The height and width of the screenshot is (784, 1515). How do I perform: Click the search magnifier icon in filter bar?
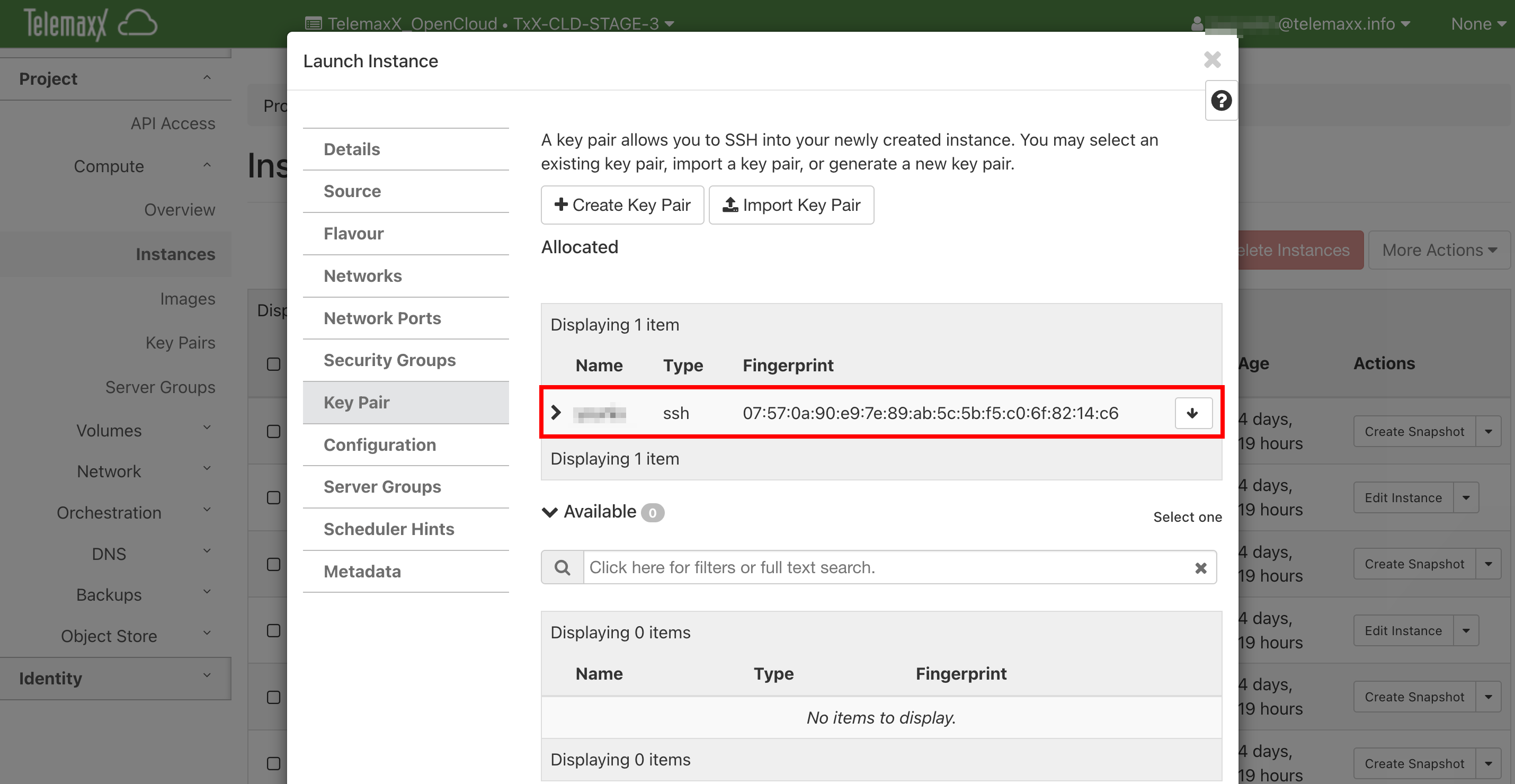(562, 567)
